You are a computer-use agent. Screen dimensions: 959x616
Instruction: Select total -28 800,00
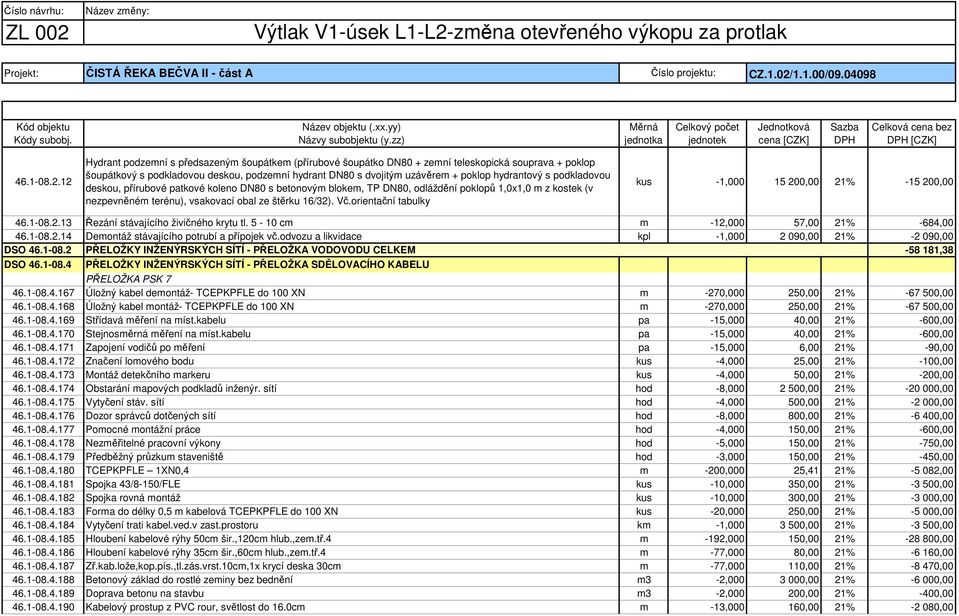[929, 538]
